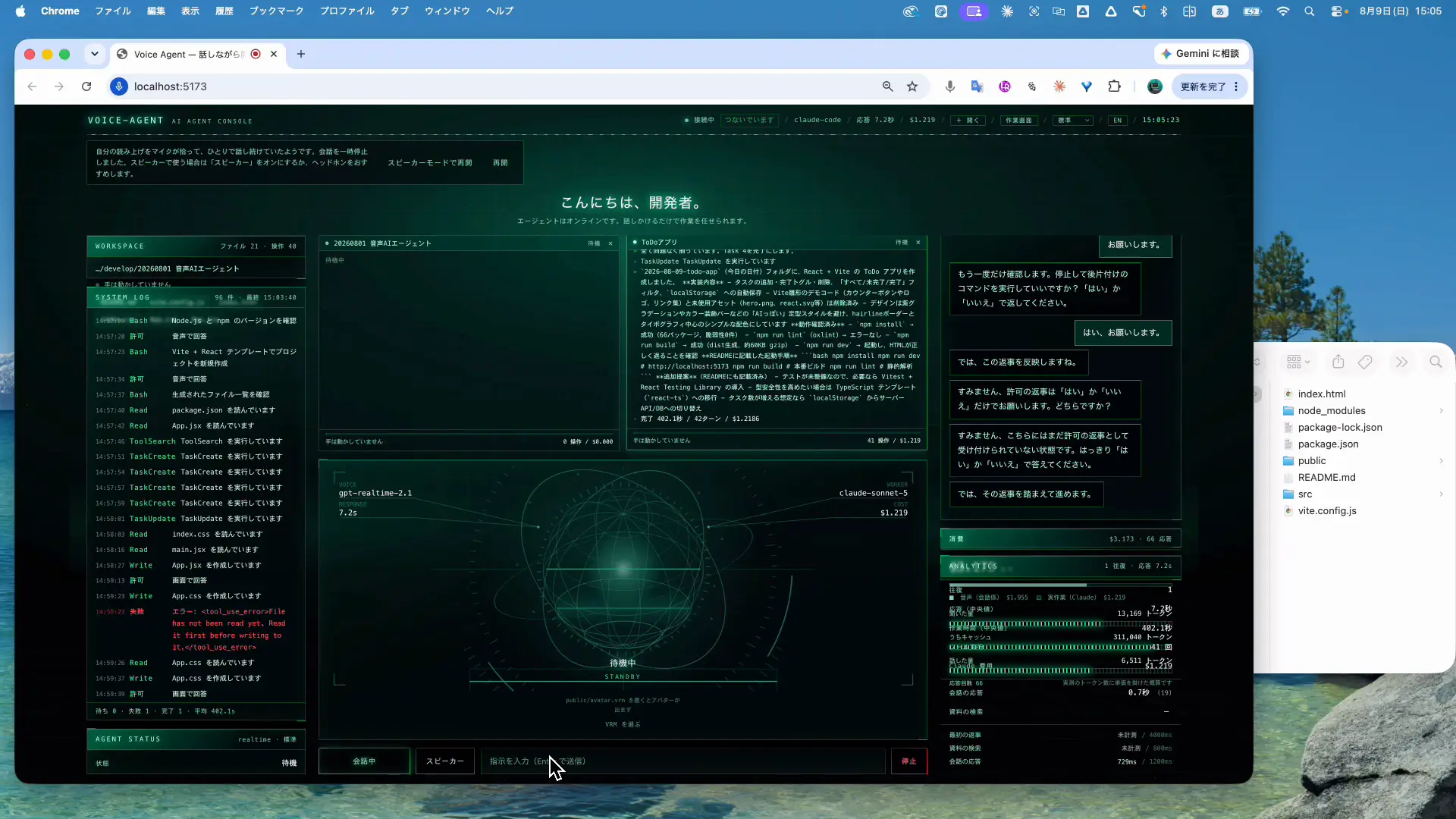Close the 20260801 音声AIエージェント panel
This screenshot has height=819, width=1456.
(610, 243)
